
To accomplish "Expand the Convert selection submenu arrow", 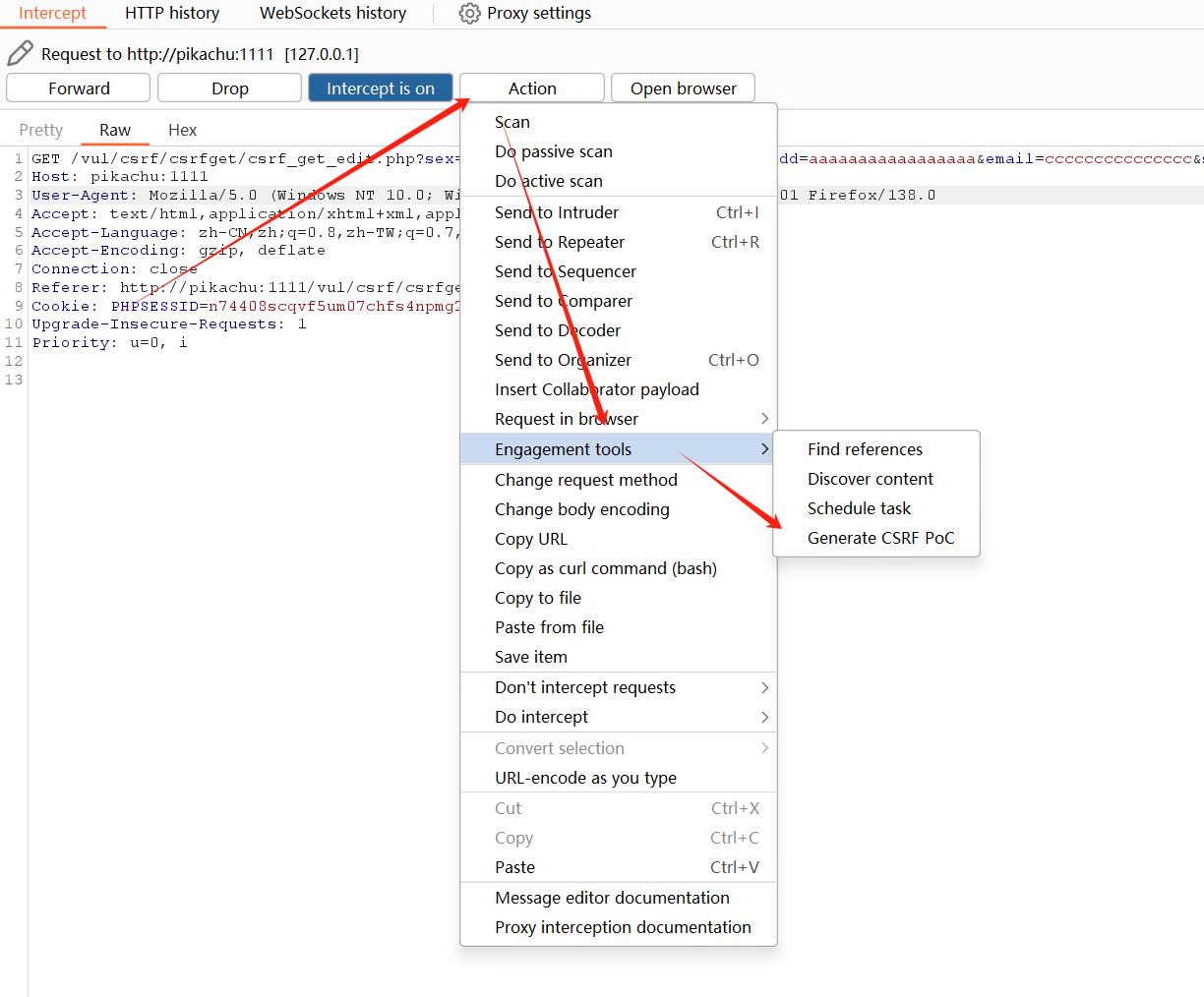I will pyautogui.click(x=764, y=748).
